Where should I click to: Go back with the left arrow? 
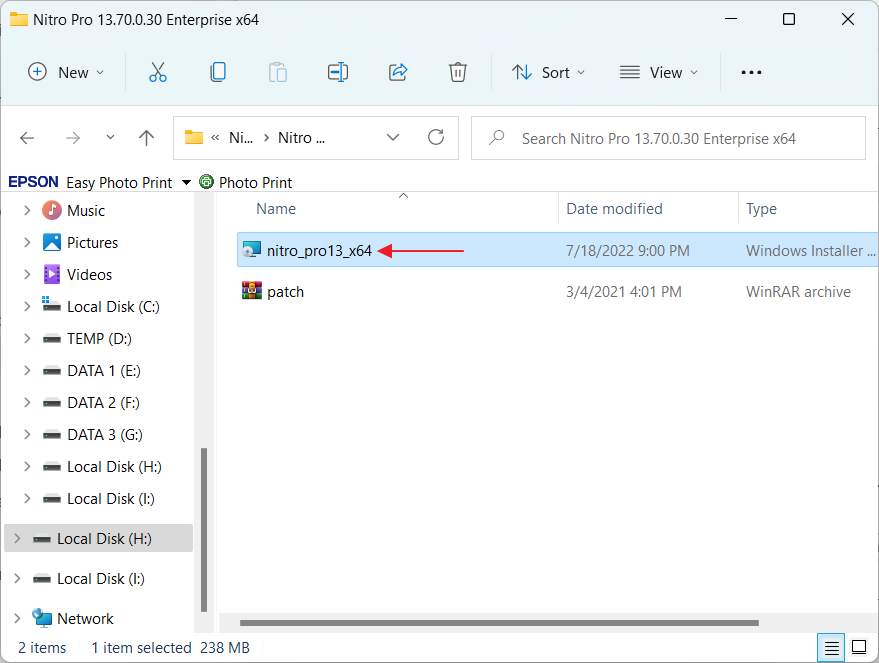pos(27,138)
